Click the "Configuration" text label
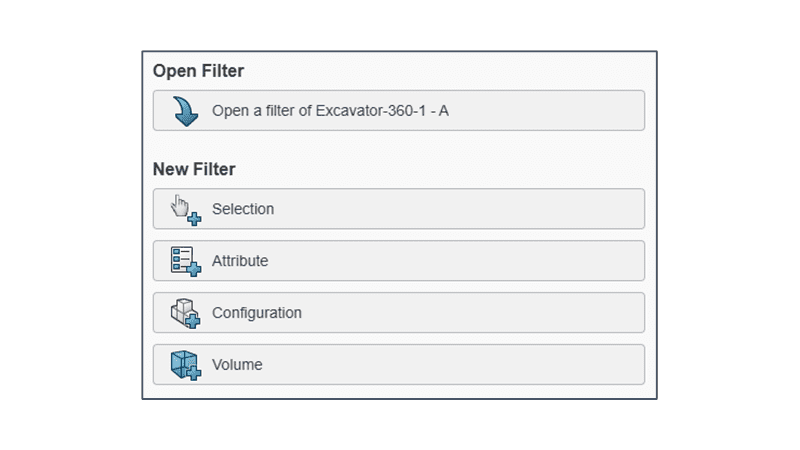Viewport: 800px width, 450px height. tap(257, 313)
